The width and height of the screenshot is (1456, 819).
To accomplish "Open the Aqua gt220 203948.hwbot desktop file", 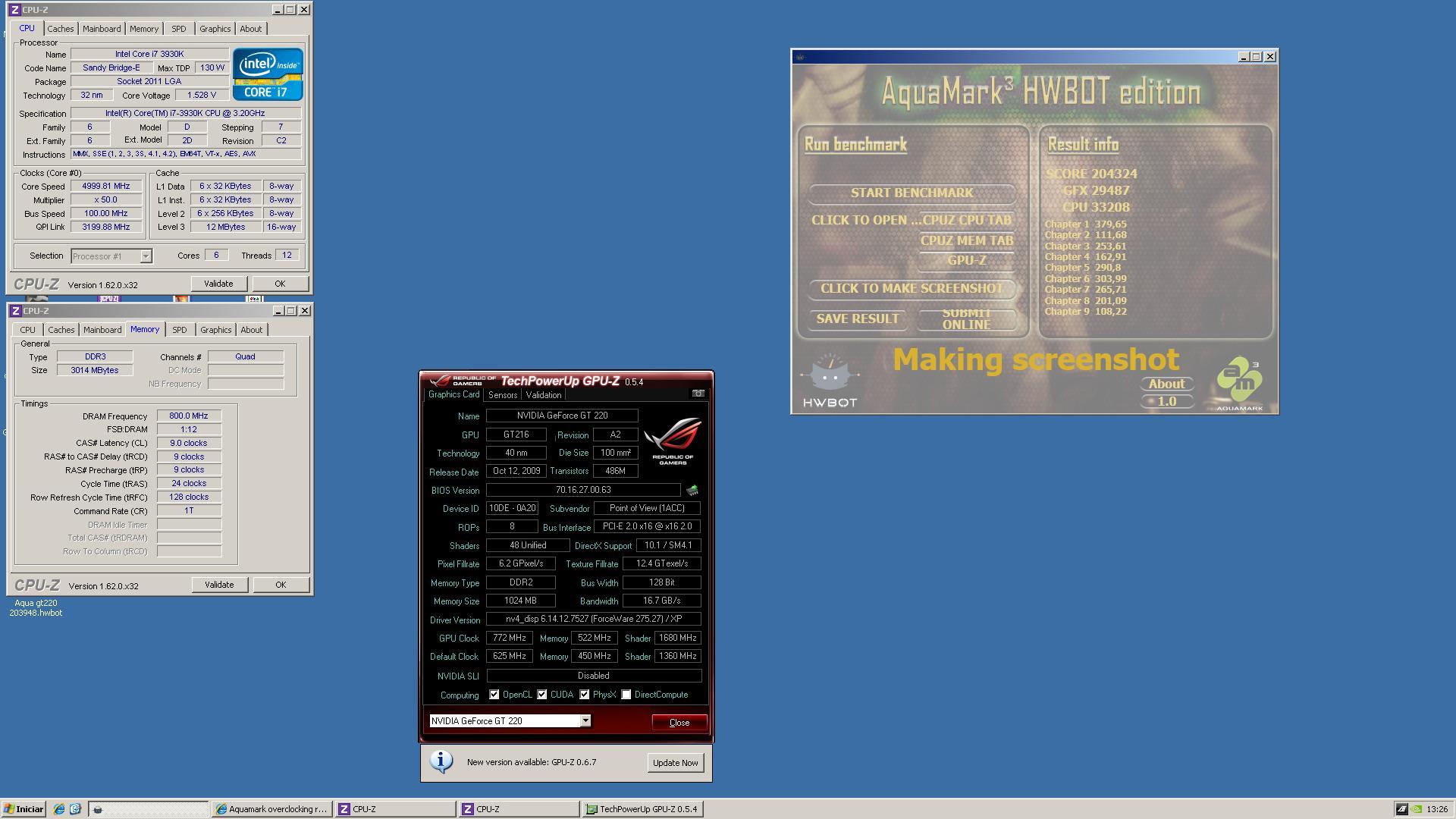I will (36, 607).
